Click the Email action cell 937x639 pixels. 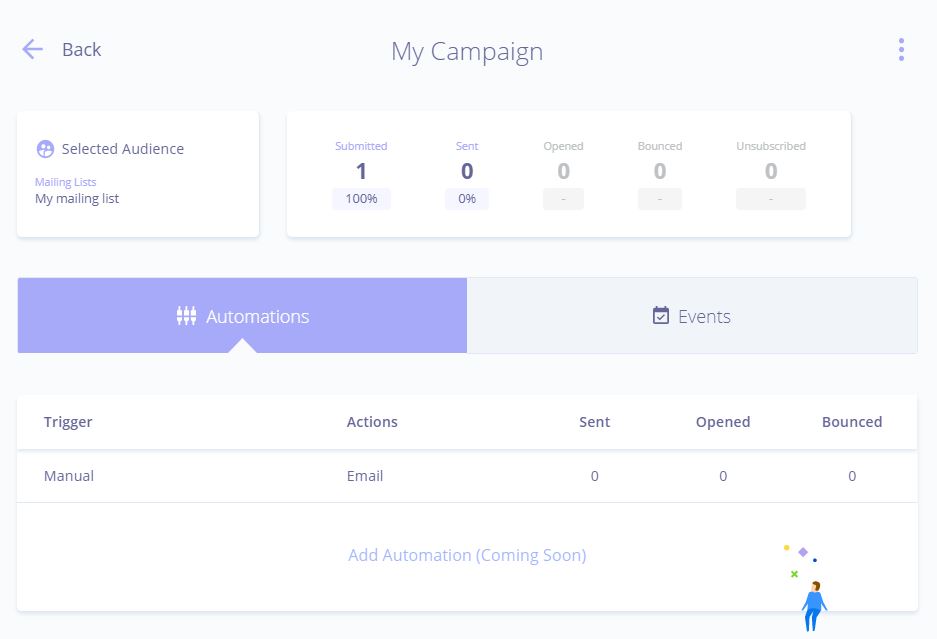click(365, 476)
